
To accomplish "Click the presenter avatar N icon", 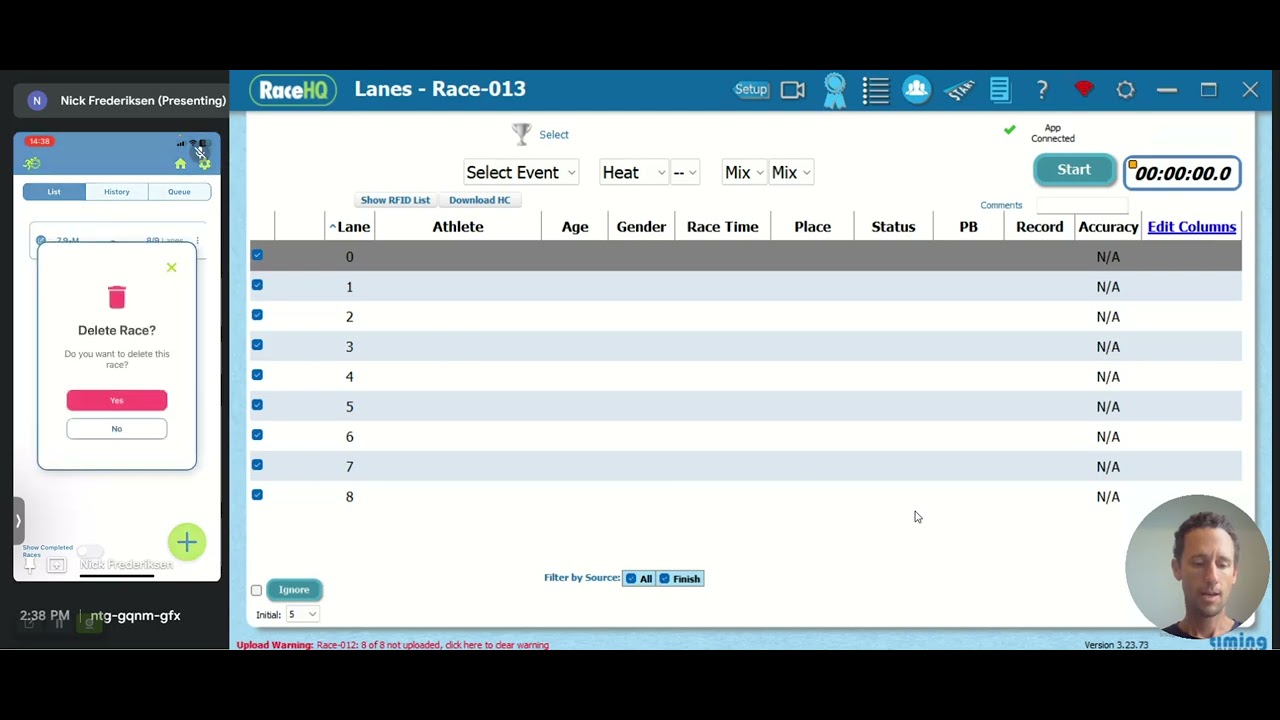I will [37, 100].
